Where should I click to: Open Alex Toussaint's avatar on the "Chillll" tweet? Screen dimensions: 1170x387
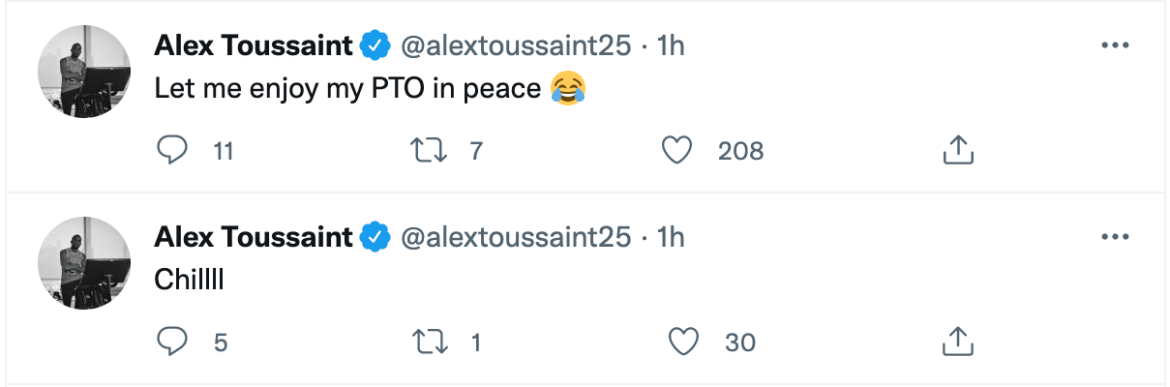click(x=84, y=262)
